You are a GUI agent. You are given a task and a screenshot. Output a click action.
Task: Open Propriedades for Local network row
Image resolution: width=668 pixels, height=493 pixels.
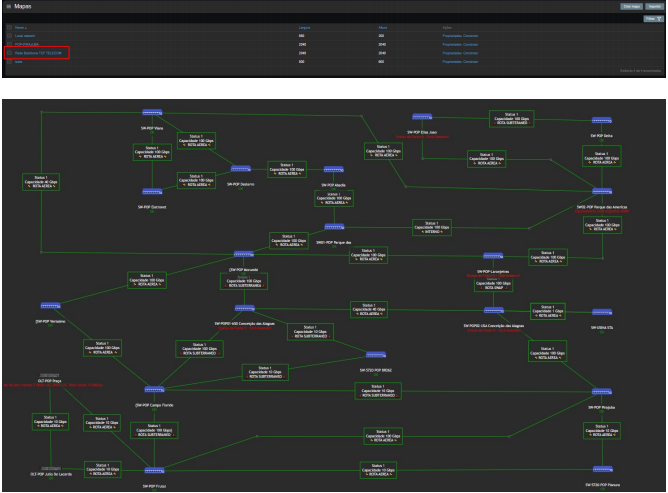tap(452, 36)
